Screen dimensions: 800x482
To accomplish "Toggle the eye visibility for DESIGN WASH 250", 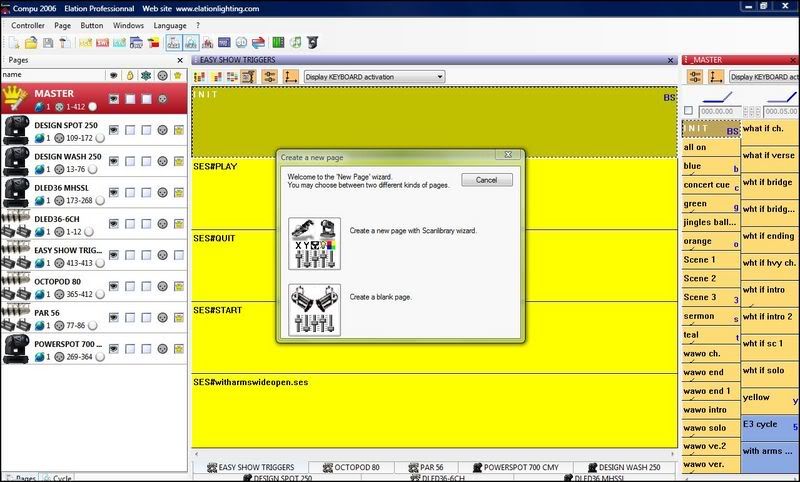I will click(x=114, y=161).
